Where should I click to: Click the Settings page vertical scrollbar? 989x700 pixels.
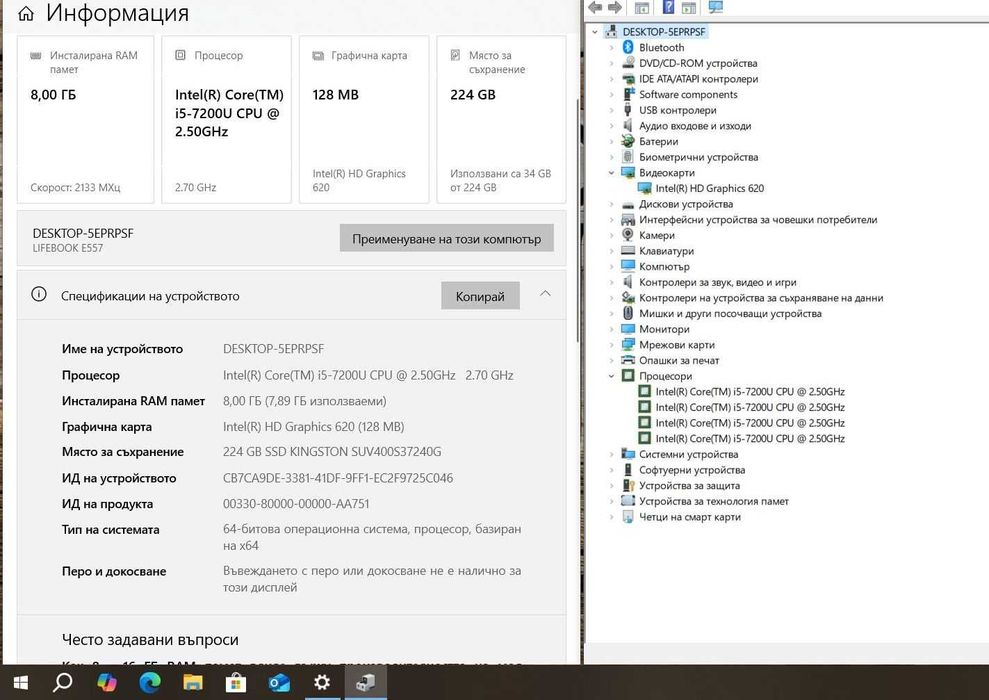pyautogui.click(x=577, y=221)
